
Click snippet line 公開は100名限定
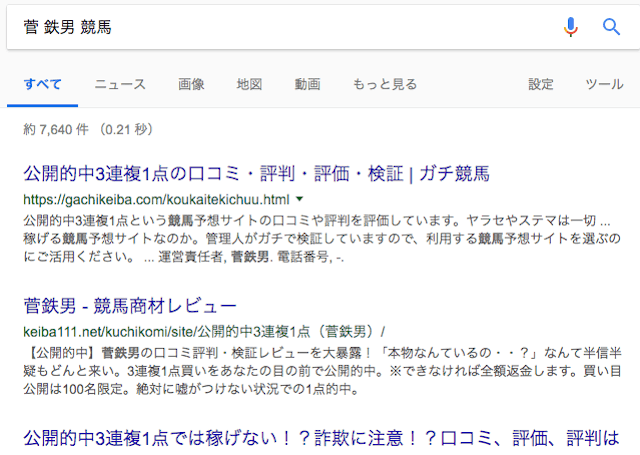click(x=191, y=389)
